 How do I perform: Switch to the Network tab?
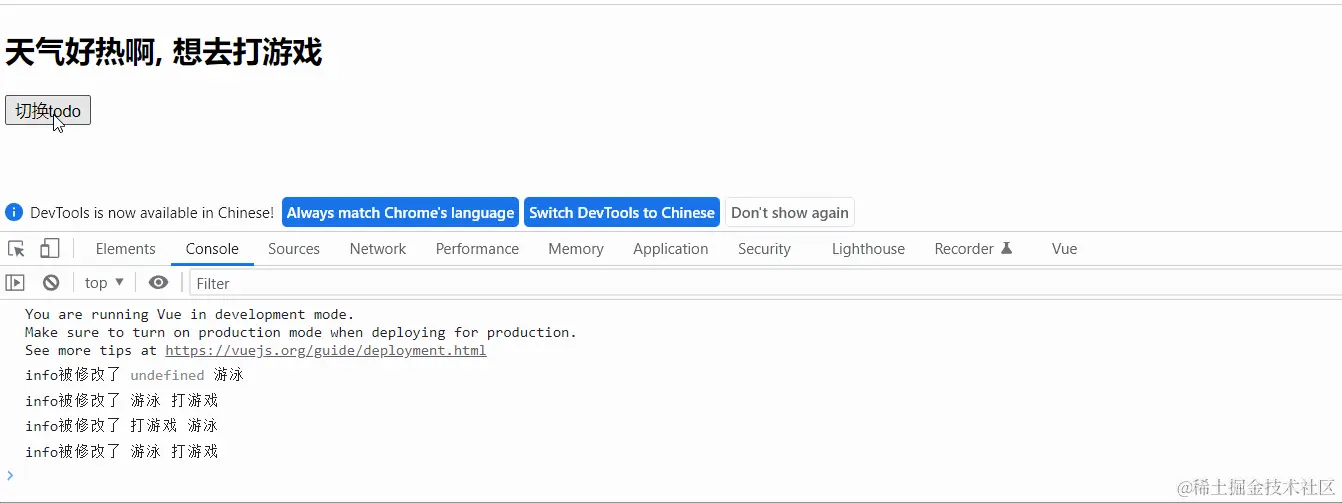coord(378,249)
